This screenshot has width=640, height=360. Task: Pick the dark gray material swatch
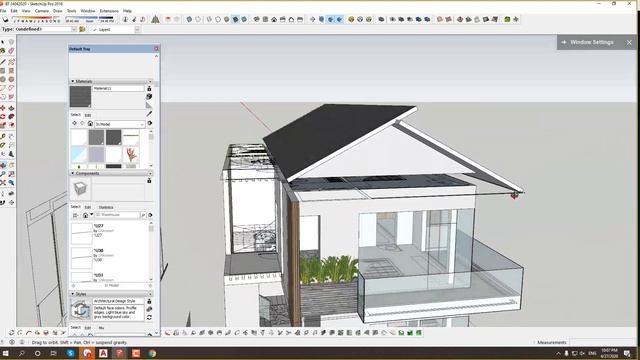click(113, 138)
